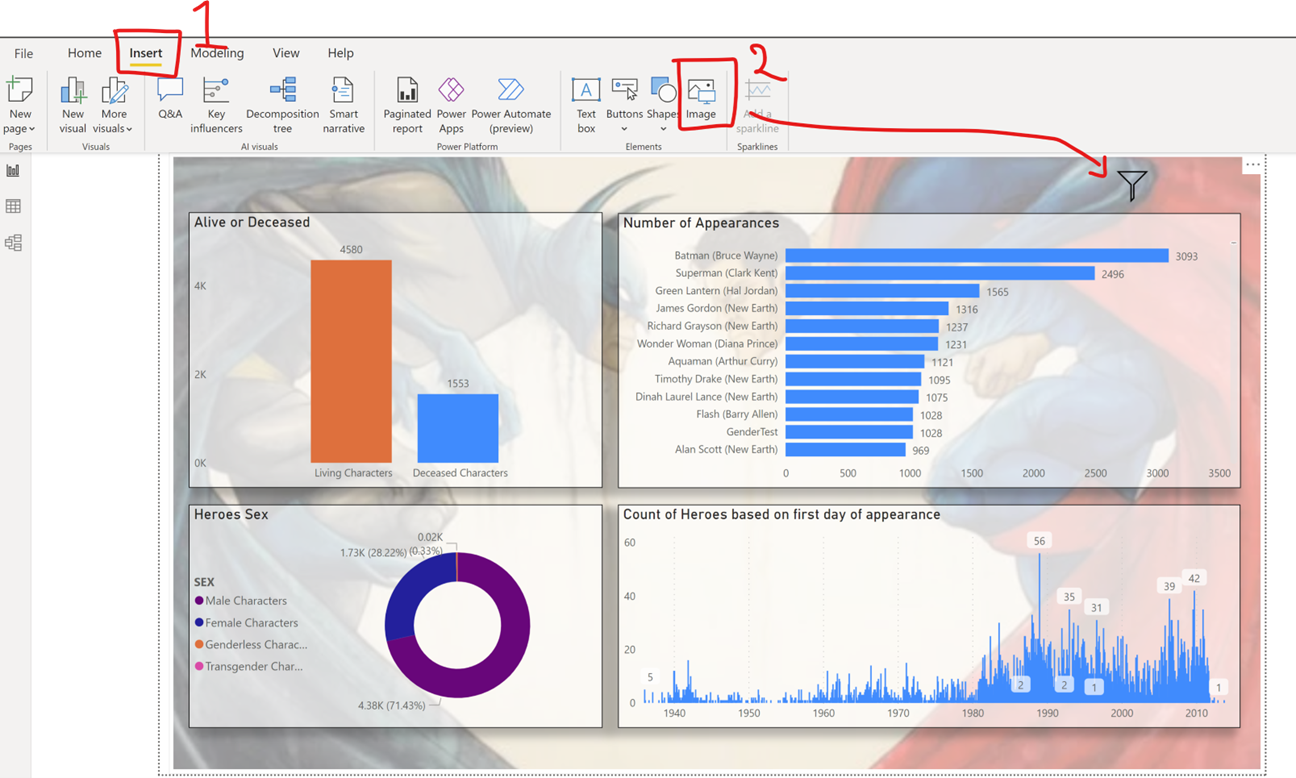Click the Superman (Clark Kent) bar
The height and width of the screenshot is (778, 1296).
[940, 273]
